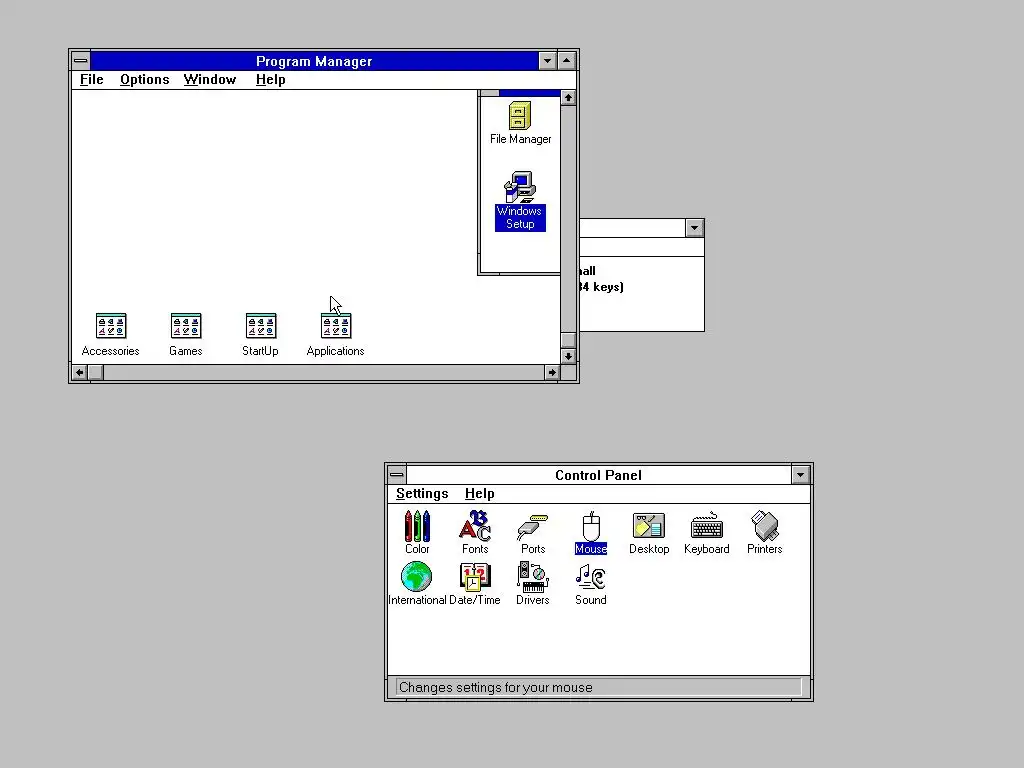Viewport: 1024px width, 768px height.
Task: Minimize the Program Manager window
Action: [547, 61]
